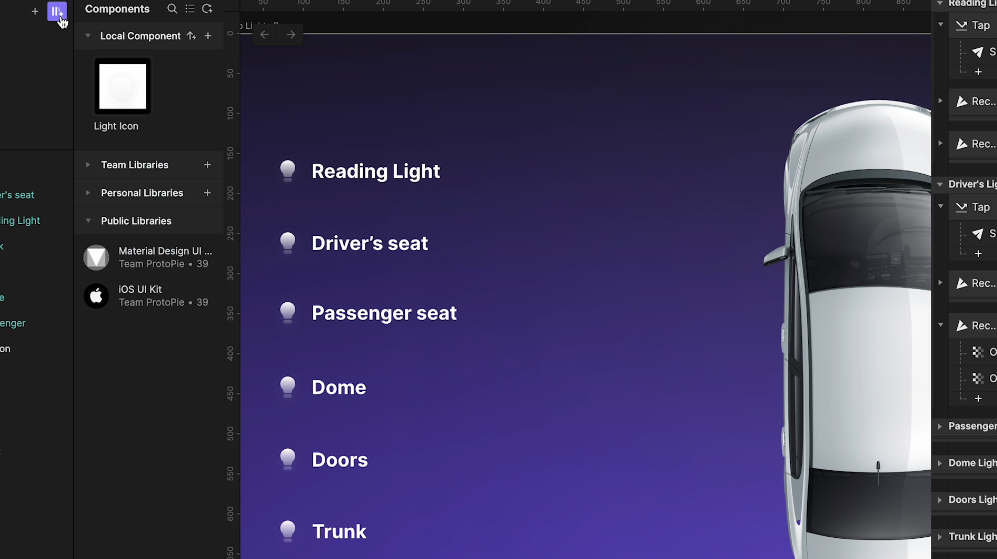Open search in the Components panel
The height and width of the screenshot is (559, 997).
coord(172,9)
